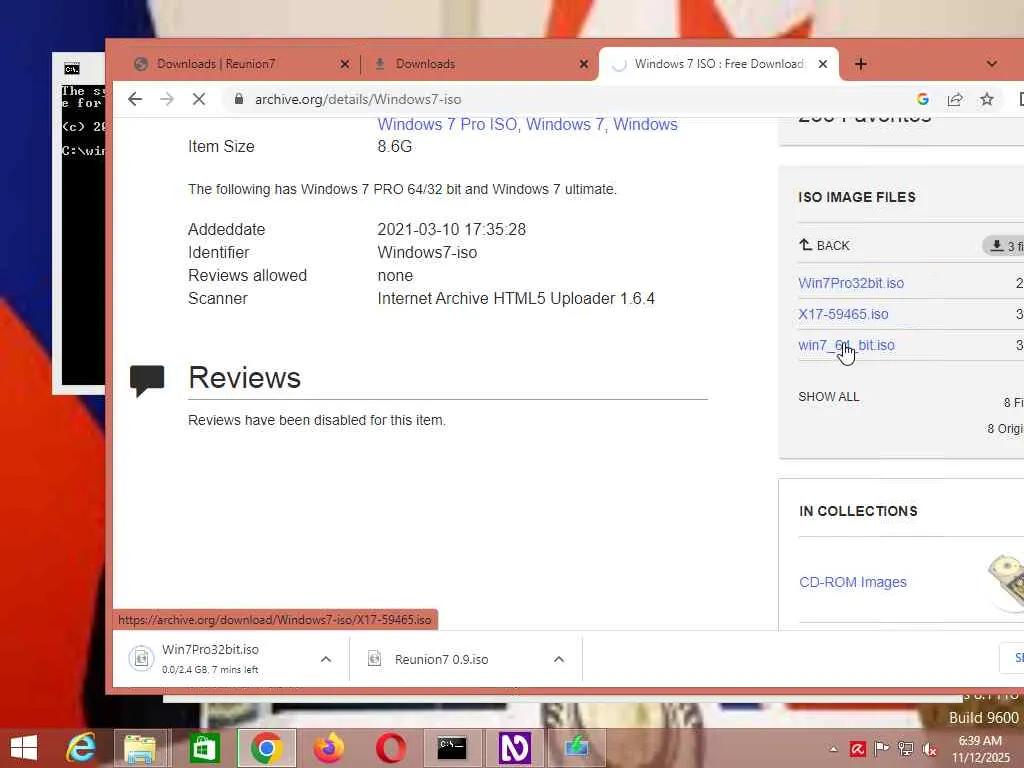Screen dimensions: 1024x768
Task: Click the Reunion7 0.9.iso file icon
Action: pos(374,658)
